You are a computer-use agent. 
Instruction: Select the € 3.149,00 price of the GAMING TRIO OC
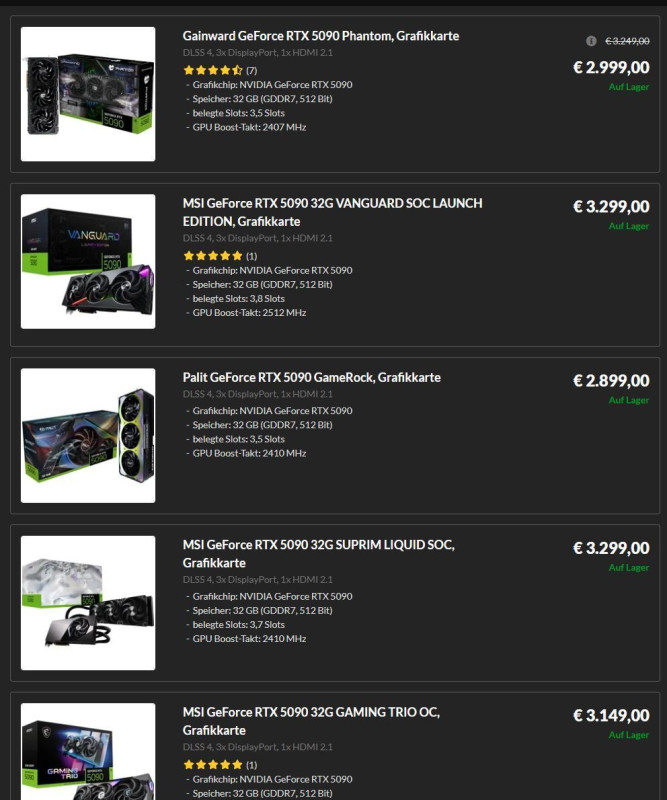[x=611, y=715]
